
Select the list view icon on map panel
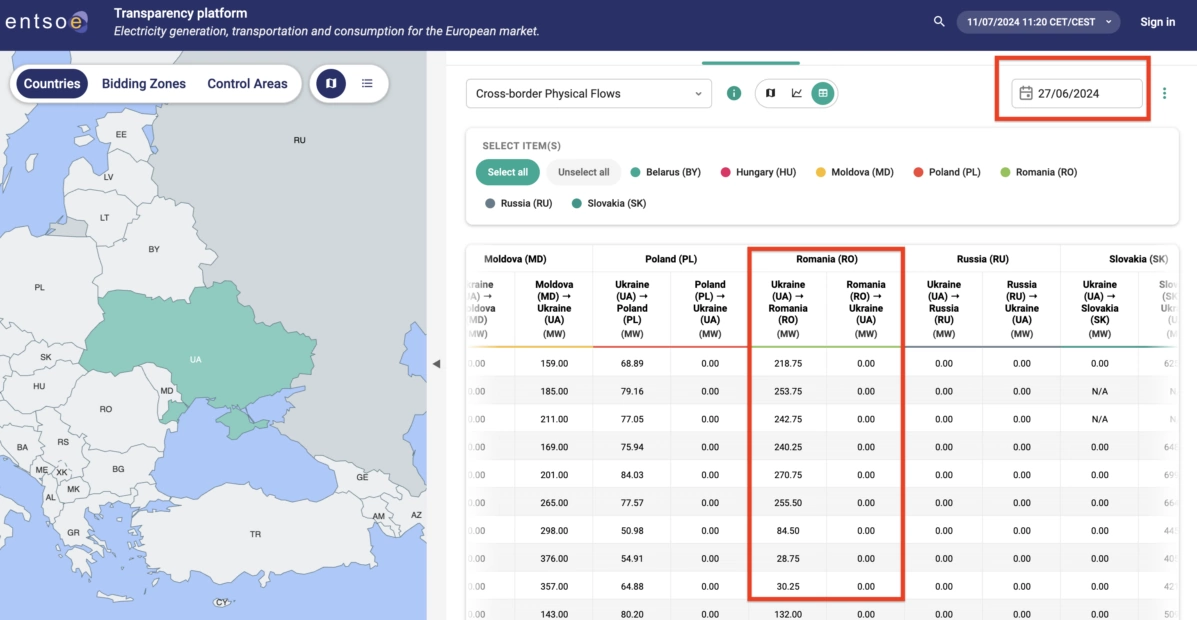(x=367, y=83)
